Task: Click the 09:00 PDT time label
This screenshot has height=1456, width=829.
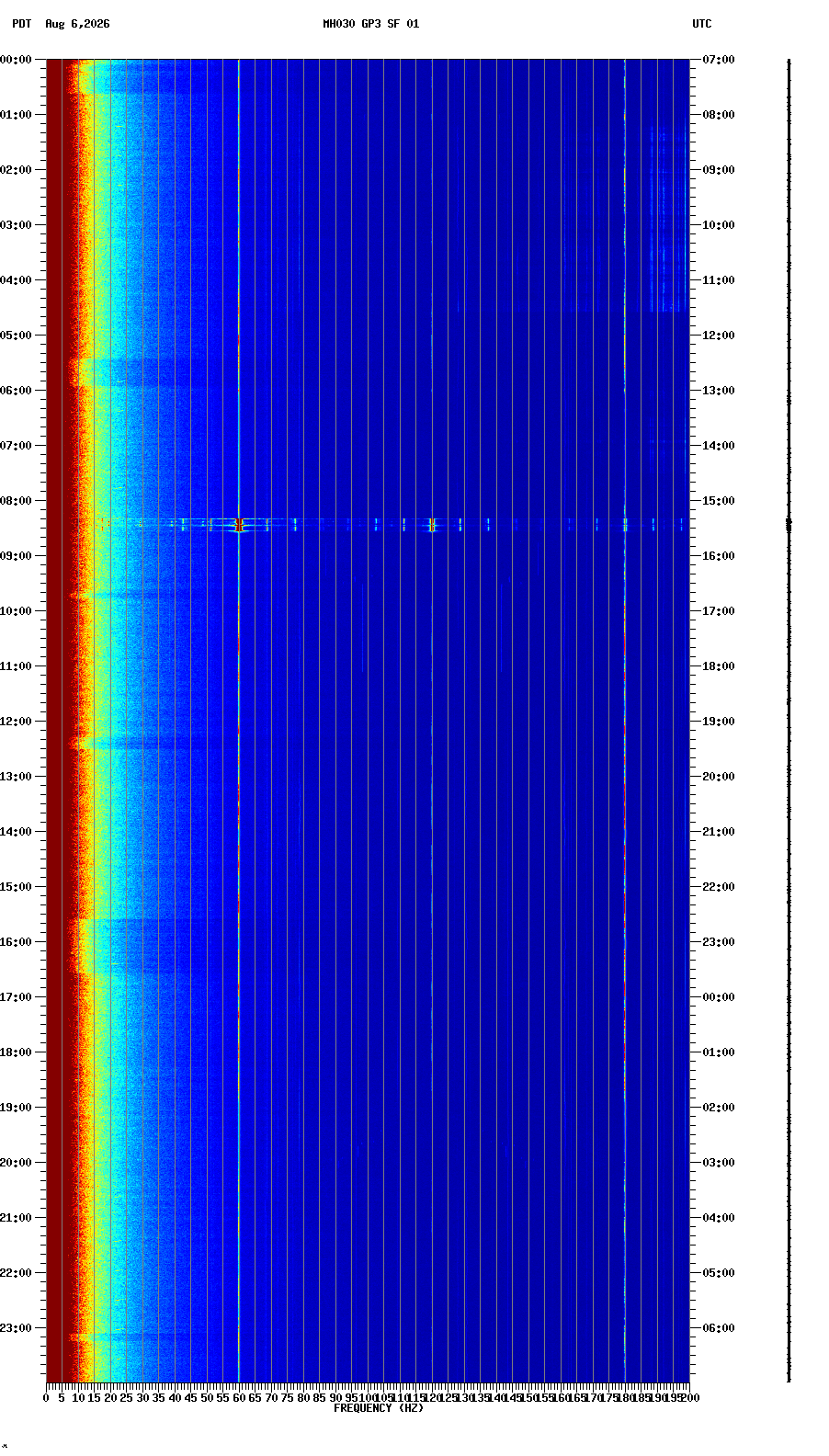Action: (16, 556)
